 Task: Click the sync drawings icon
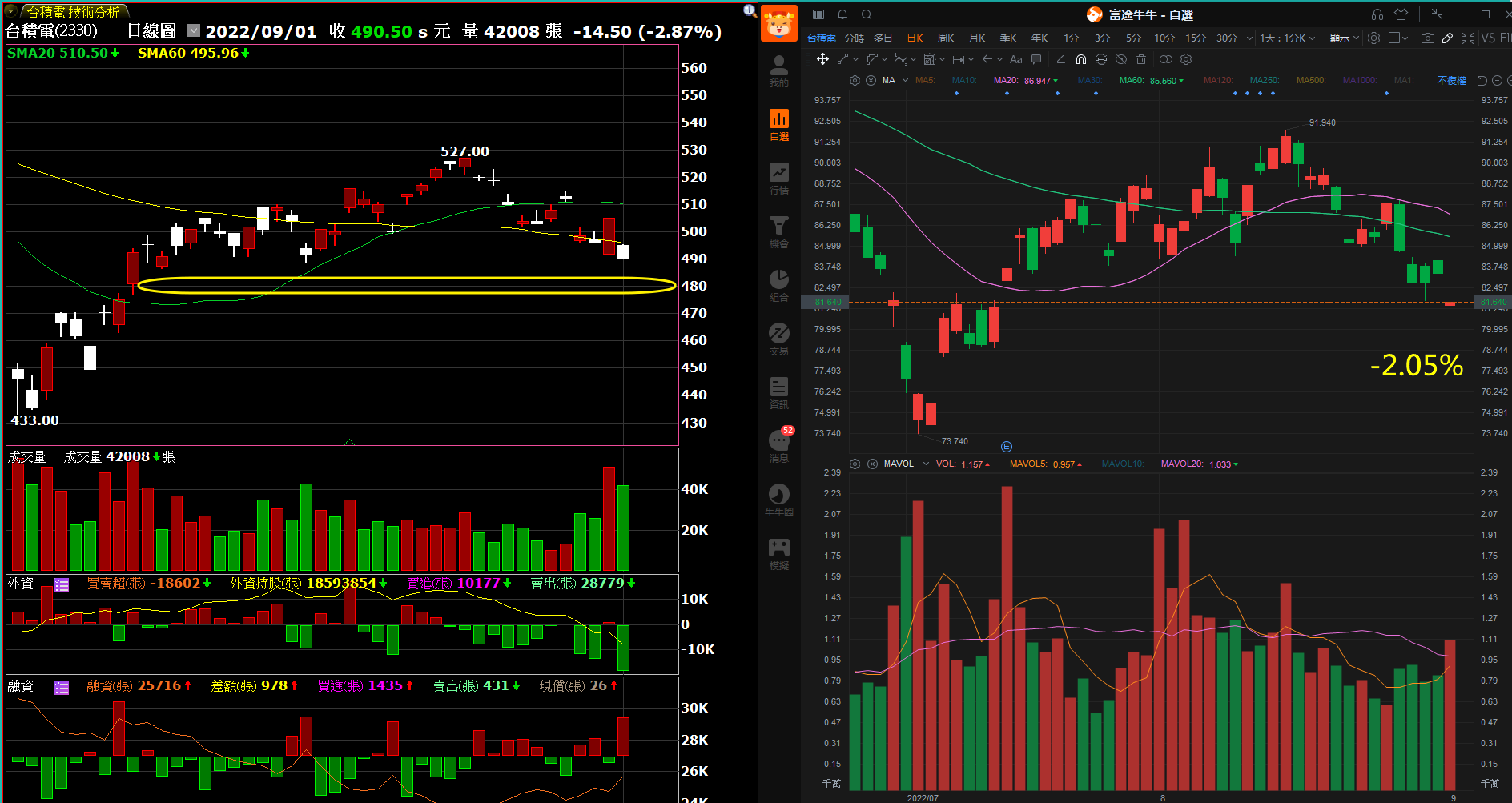1101,59
